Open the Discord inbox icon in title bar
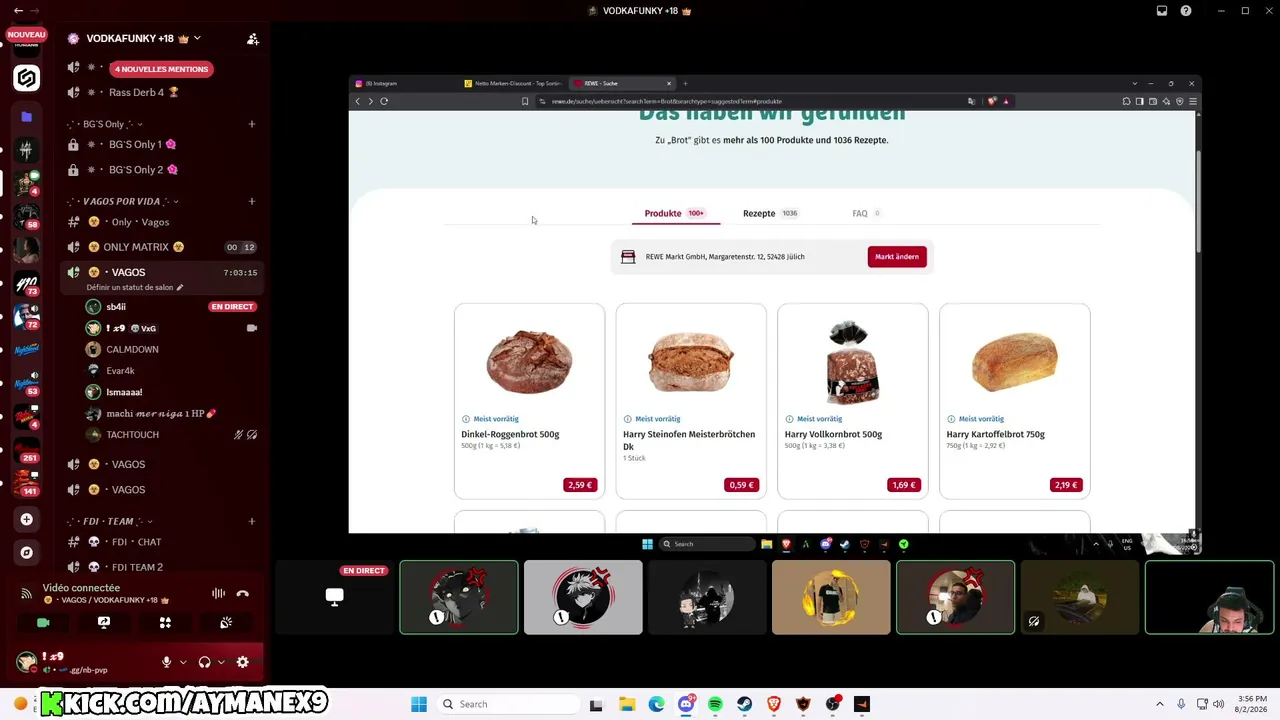Screen dimensions: 1280x720 1162,11
